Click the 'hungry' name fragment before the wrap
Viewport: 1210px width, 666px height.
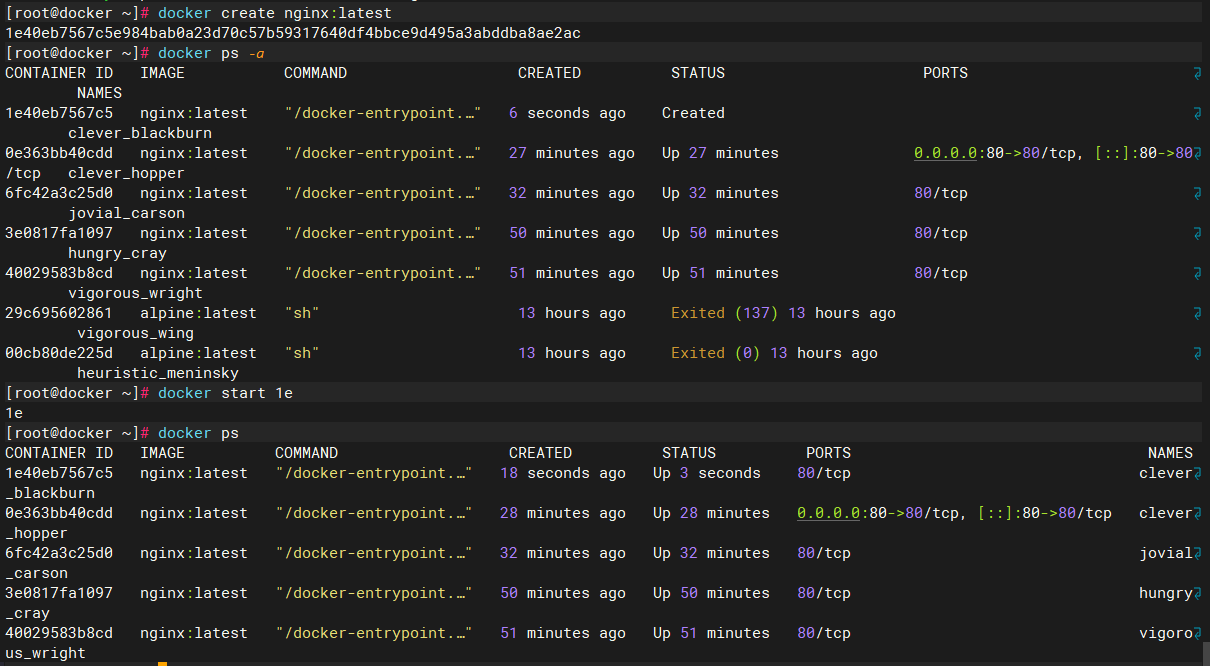coord(1166,593)
